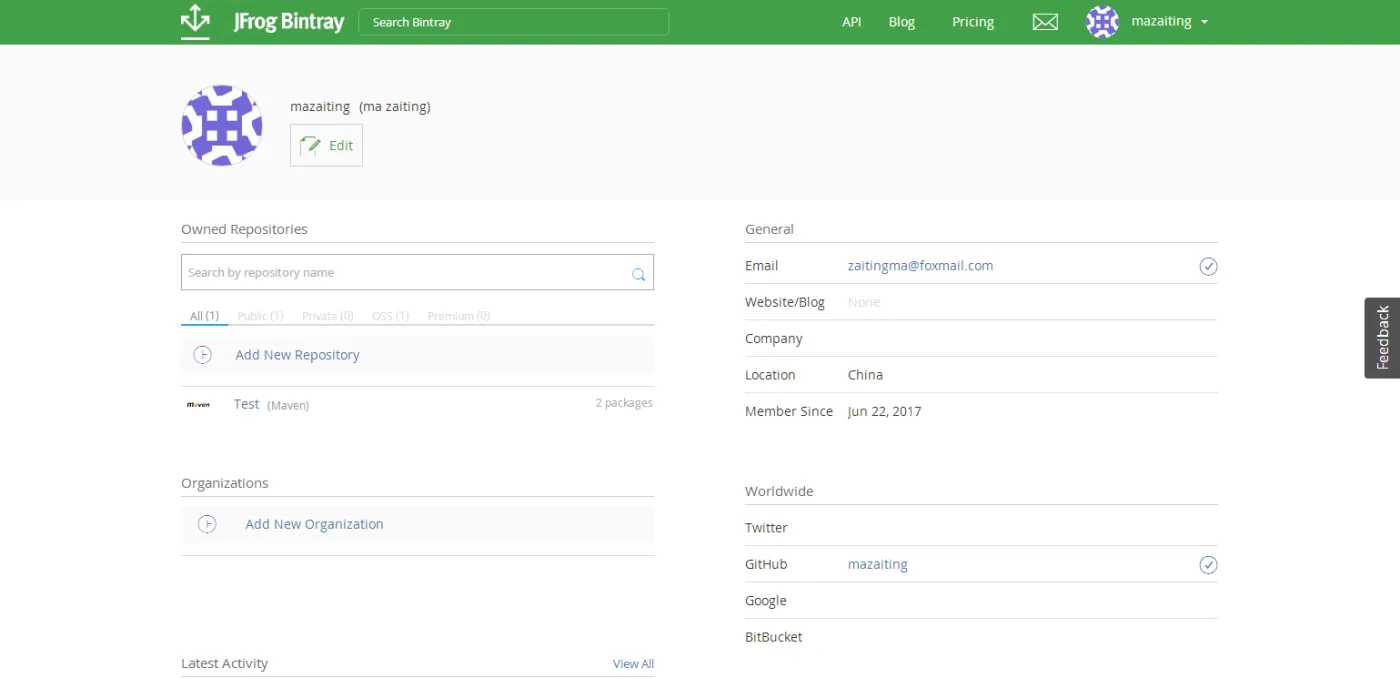The height and width of the screenshot is (678, 1400).
Task: Switch to the Premium (0) repositories tab
Action: point(459,316)
